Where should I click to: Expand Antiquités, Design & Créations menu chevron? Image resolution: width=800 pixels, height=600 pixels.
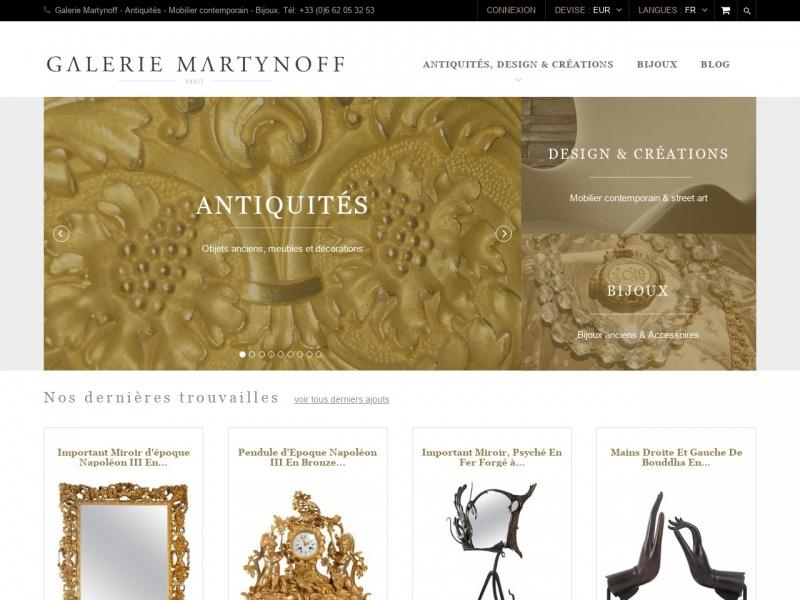pyautogui.click(x=518, y=80)
